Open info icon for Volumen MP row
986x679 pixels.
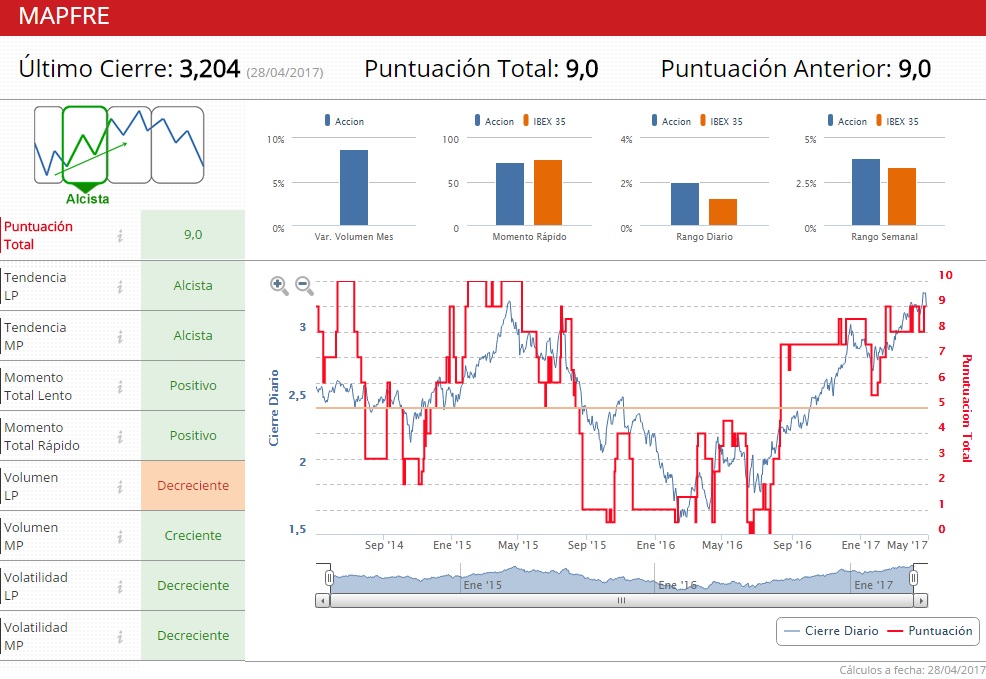(119, 537)
